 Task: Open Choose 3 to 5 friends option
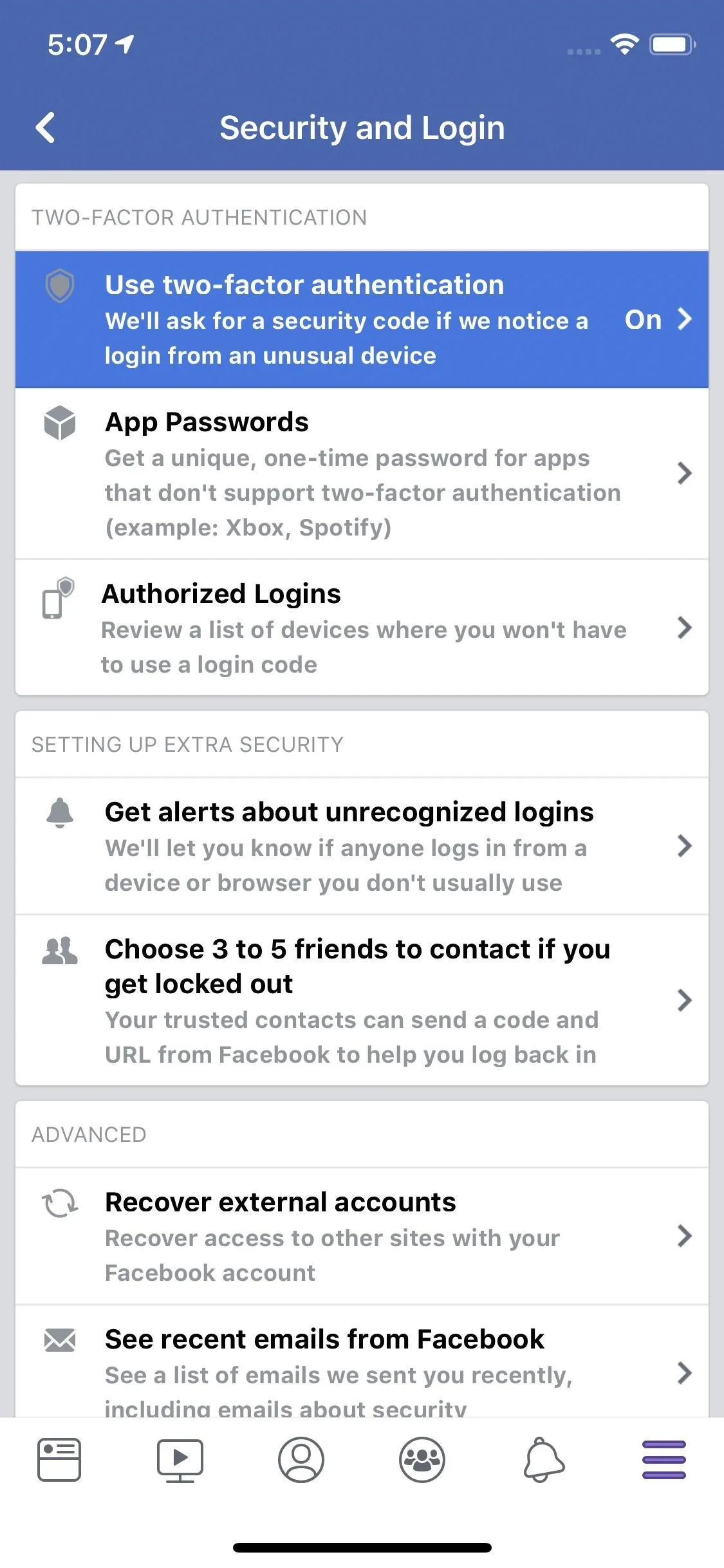tap(362, 1000)
